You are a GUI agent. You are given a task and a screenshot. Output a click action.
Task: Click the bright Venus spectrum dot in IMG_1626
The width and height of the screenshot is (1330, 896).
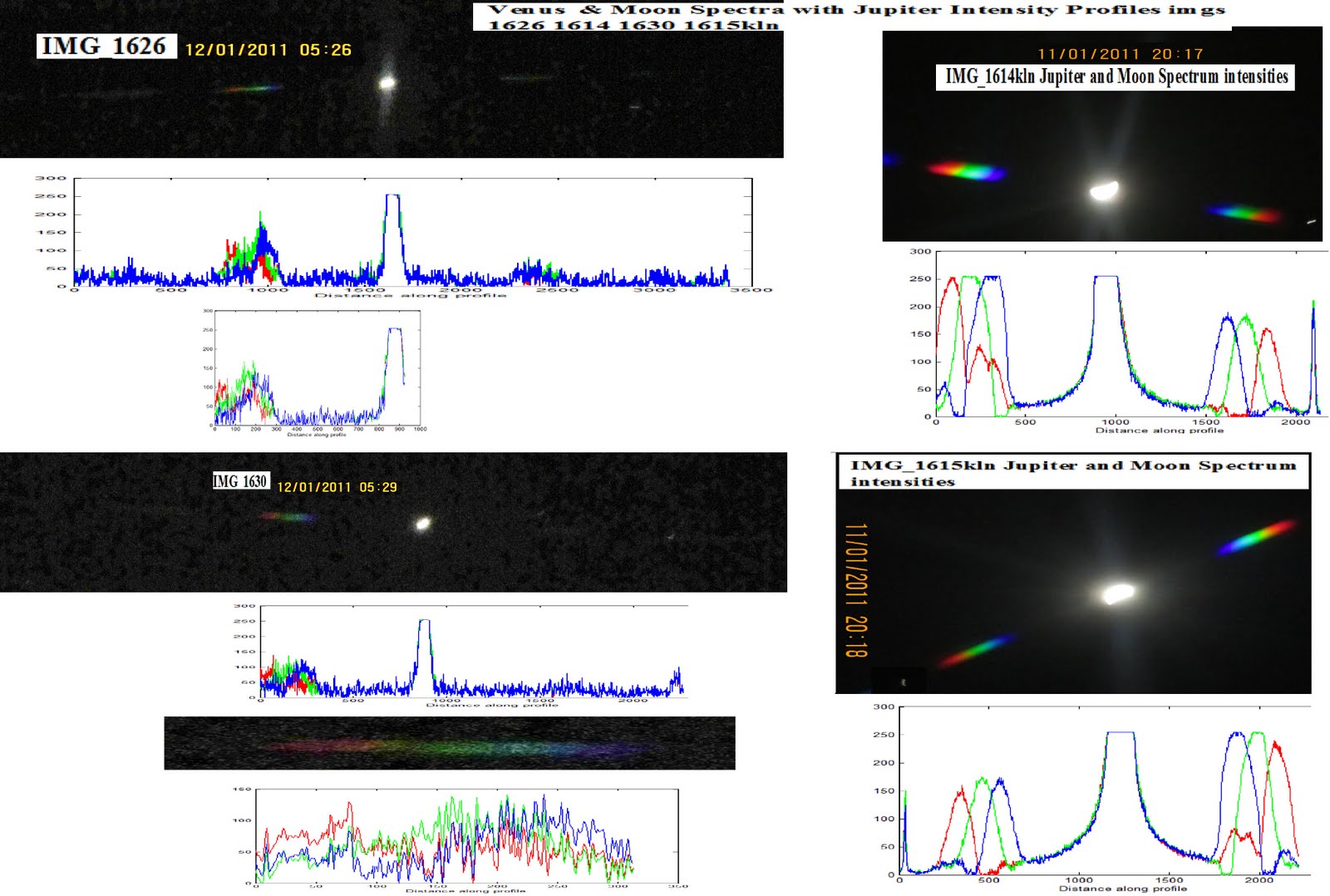click(386, 84)
